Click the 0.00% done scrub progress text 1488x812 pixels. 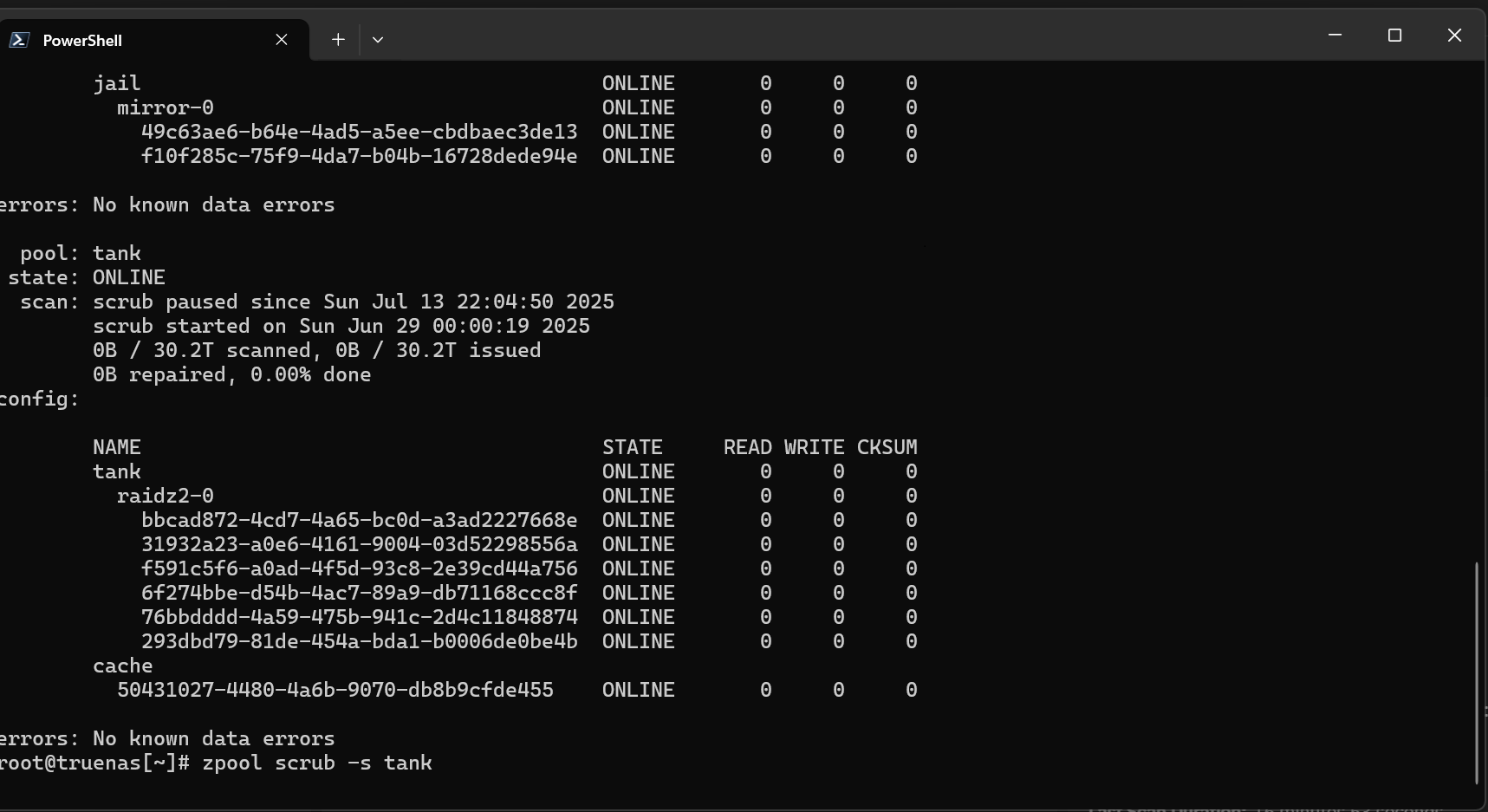pyautogui.click(x=310, y=374)
